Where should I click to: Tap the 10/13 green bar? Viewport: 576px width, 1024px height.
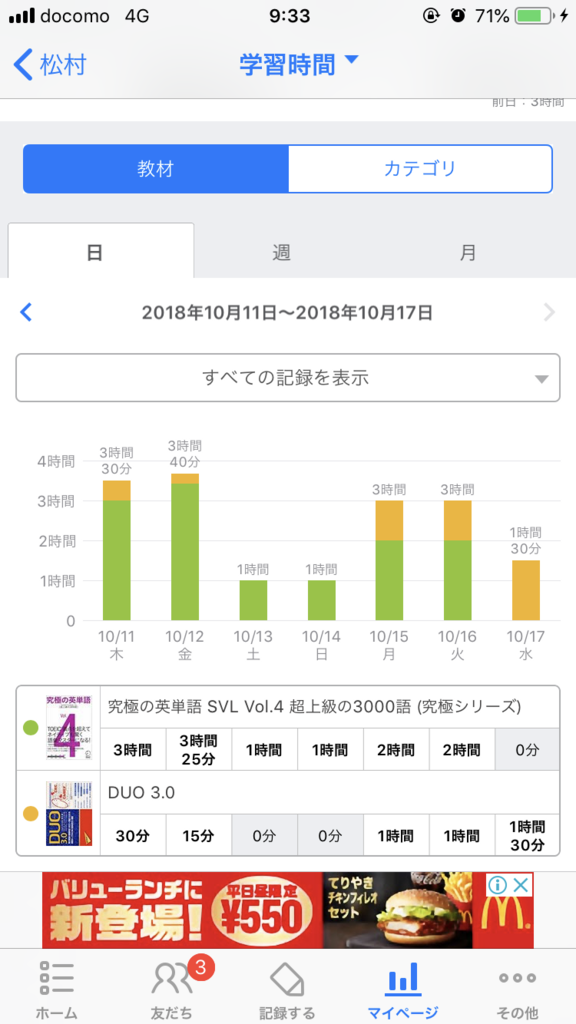point(253,600)
